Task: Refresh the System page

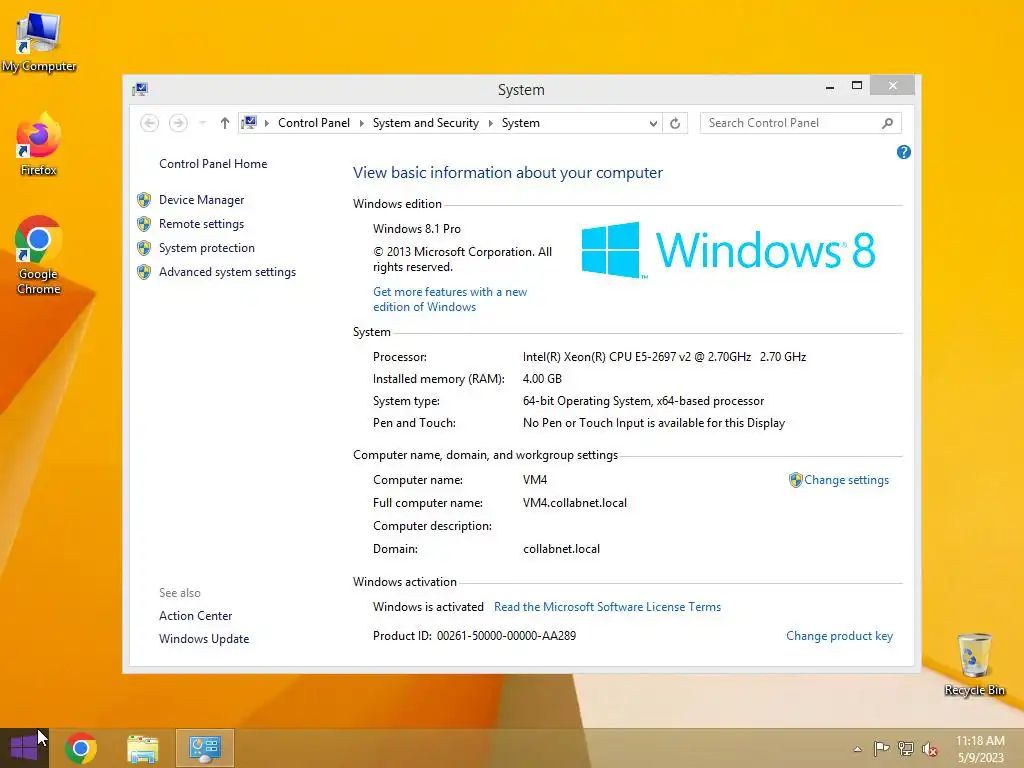Action: (675, 123)
